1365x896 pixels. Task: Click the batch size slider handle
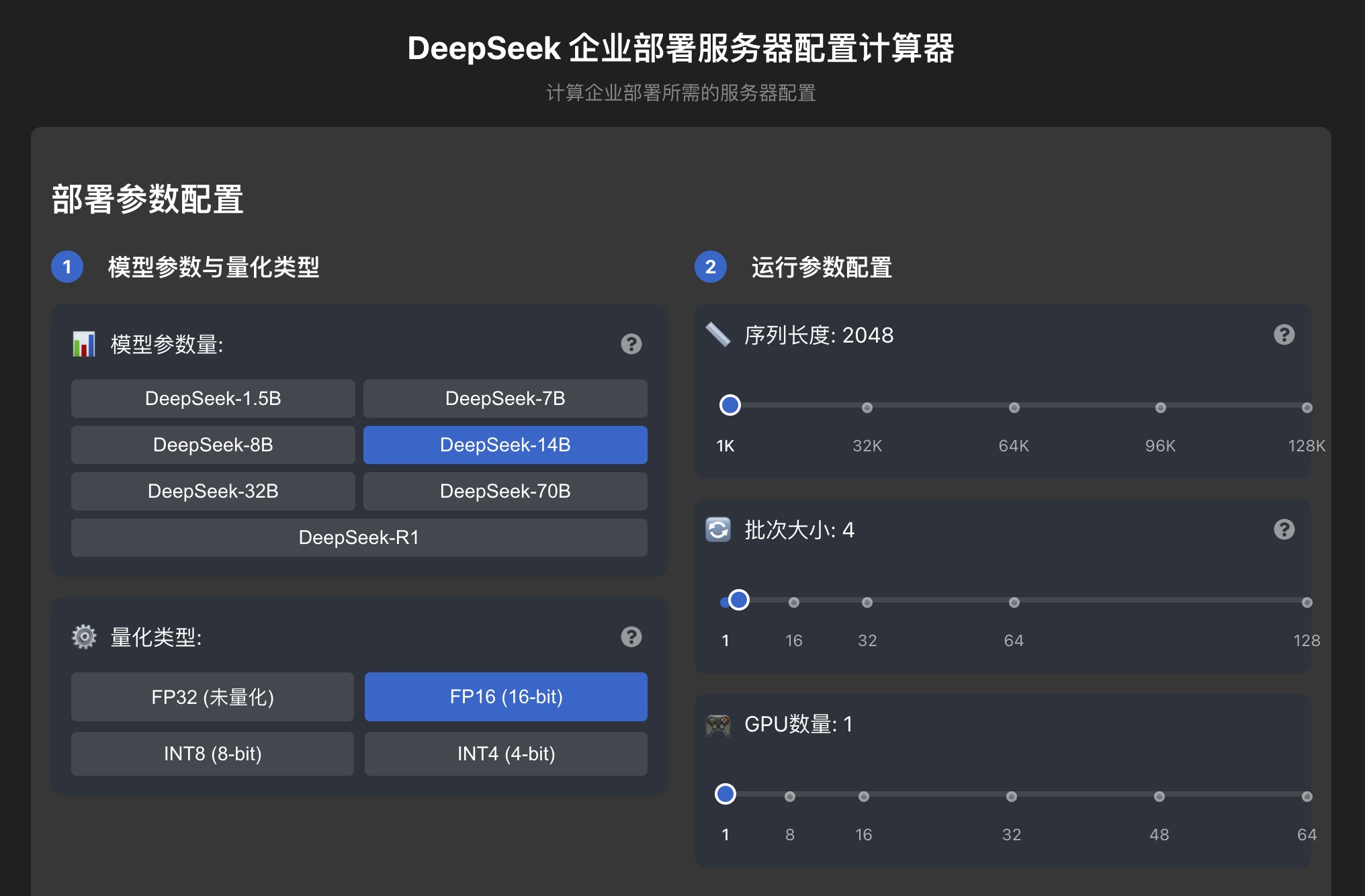click(x=738, y=600)
